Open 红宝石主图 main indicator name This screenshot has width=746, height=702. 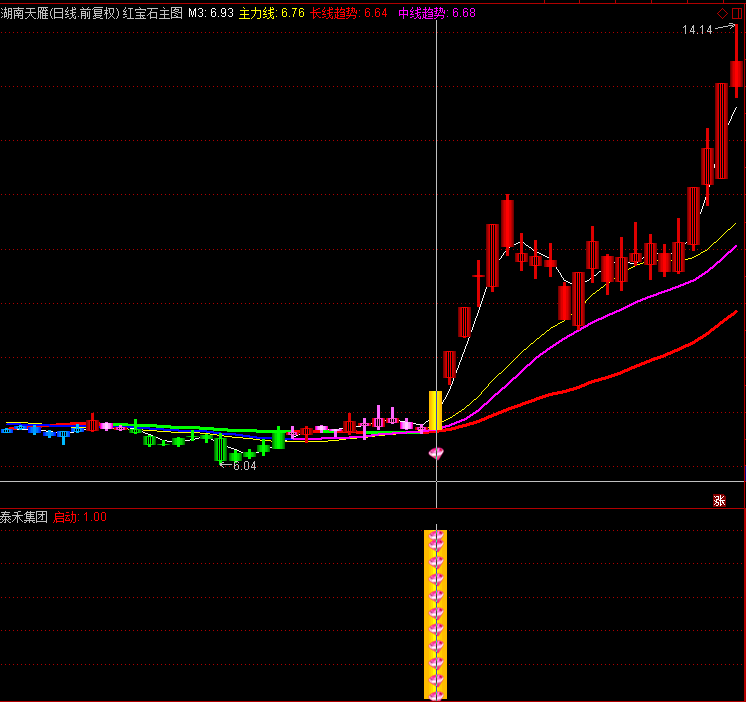pos(153,13)
